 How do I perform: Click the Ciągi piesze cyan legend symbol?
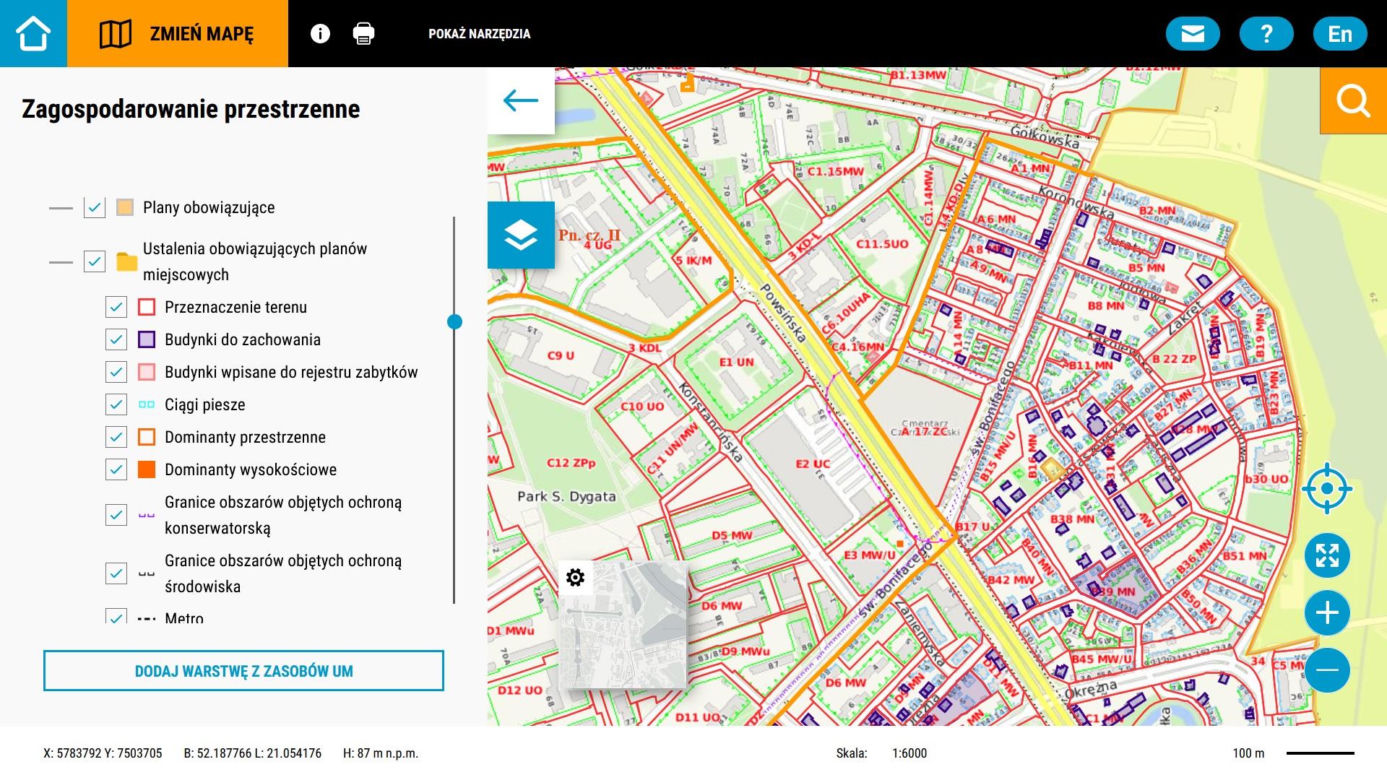146,405
